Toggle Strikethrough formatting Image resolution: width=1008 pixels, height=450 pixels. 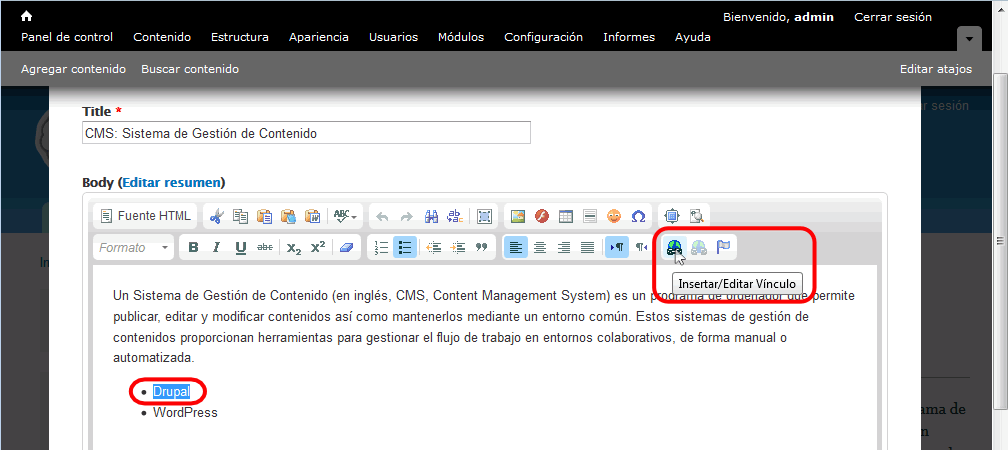265,248
